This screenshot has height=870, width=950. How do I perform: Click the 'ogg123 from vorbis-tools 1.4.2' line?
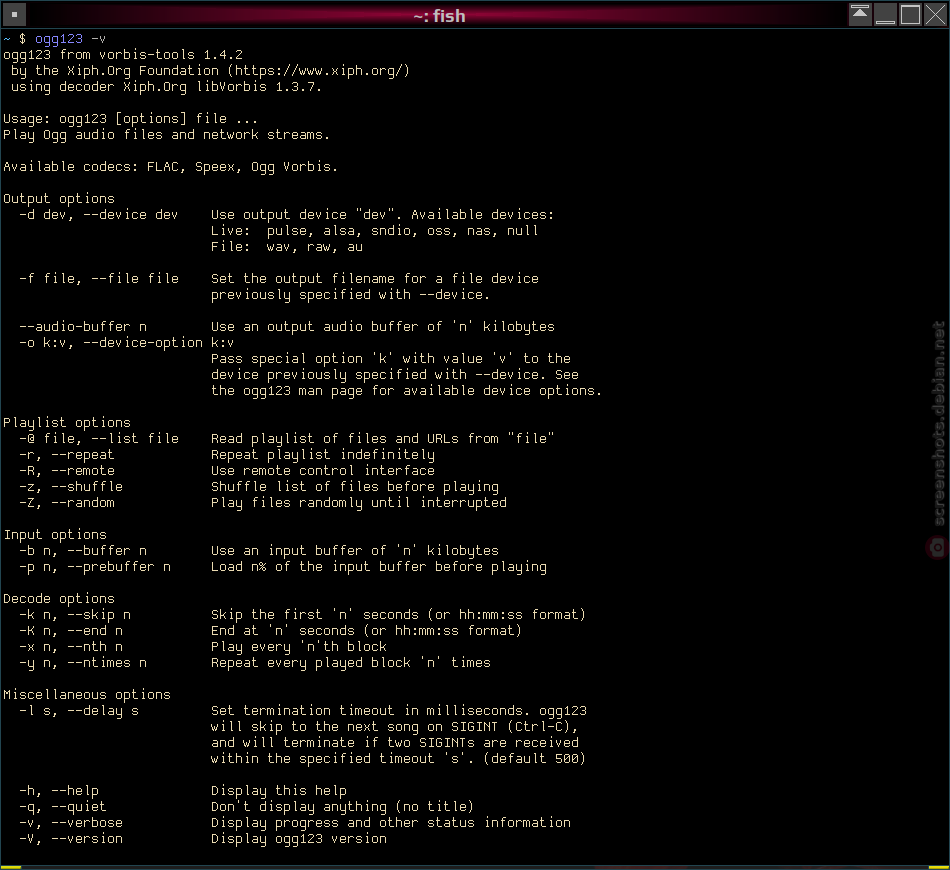point(123,55)
